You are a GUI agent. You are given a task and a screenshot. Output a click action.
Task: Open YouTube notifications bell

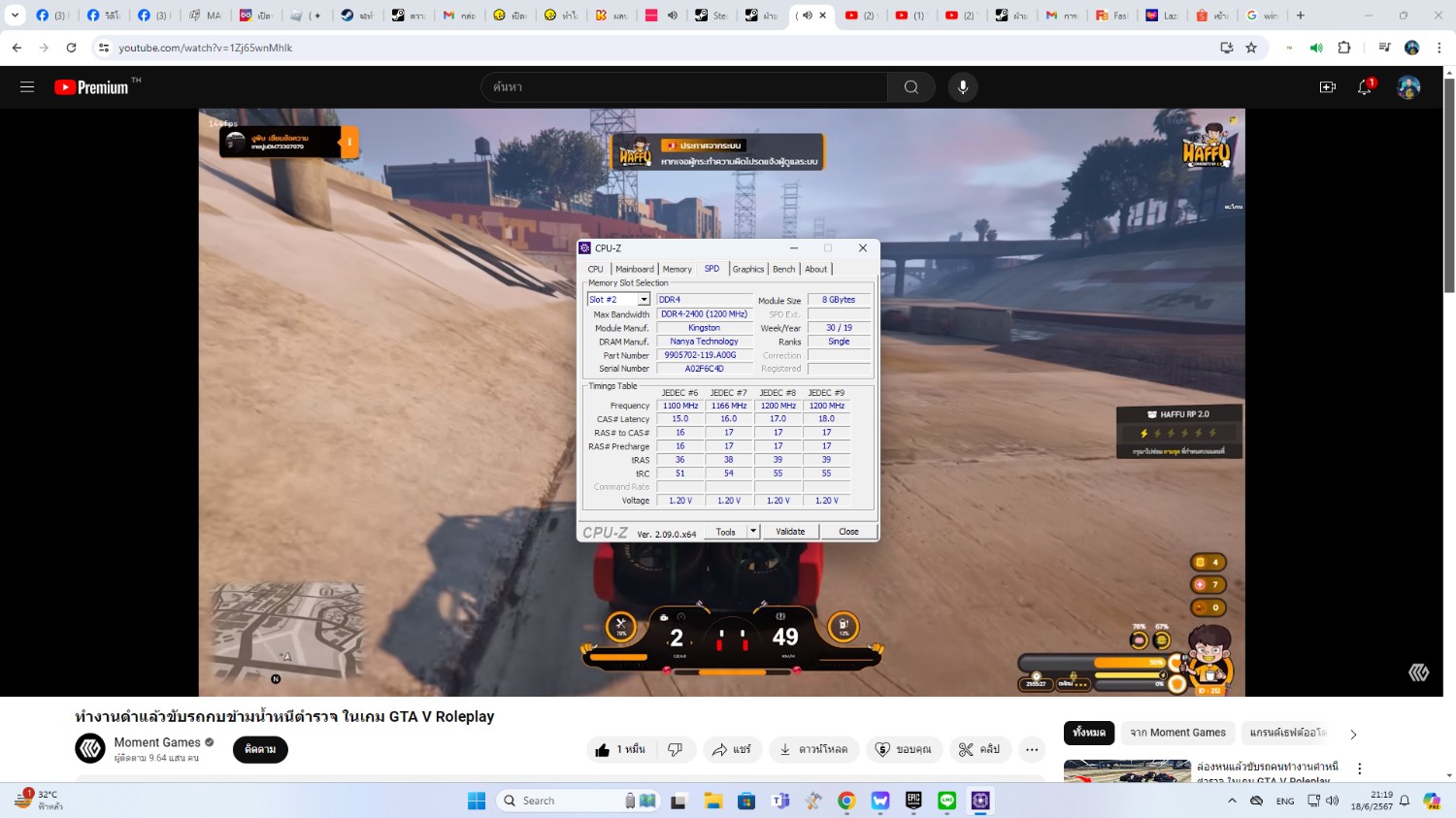pyautogui.click(x=1365, y=87)
